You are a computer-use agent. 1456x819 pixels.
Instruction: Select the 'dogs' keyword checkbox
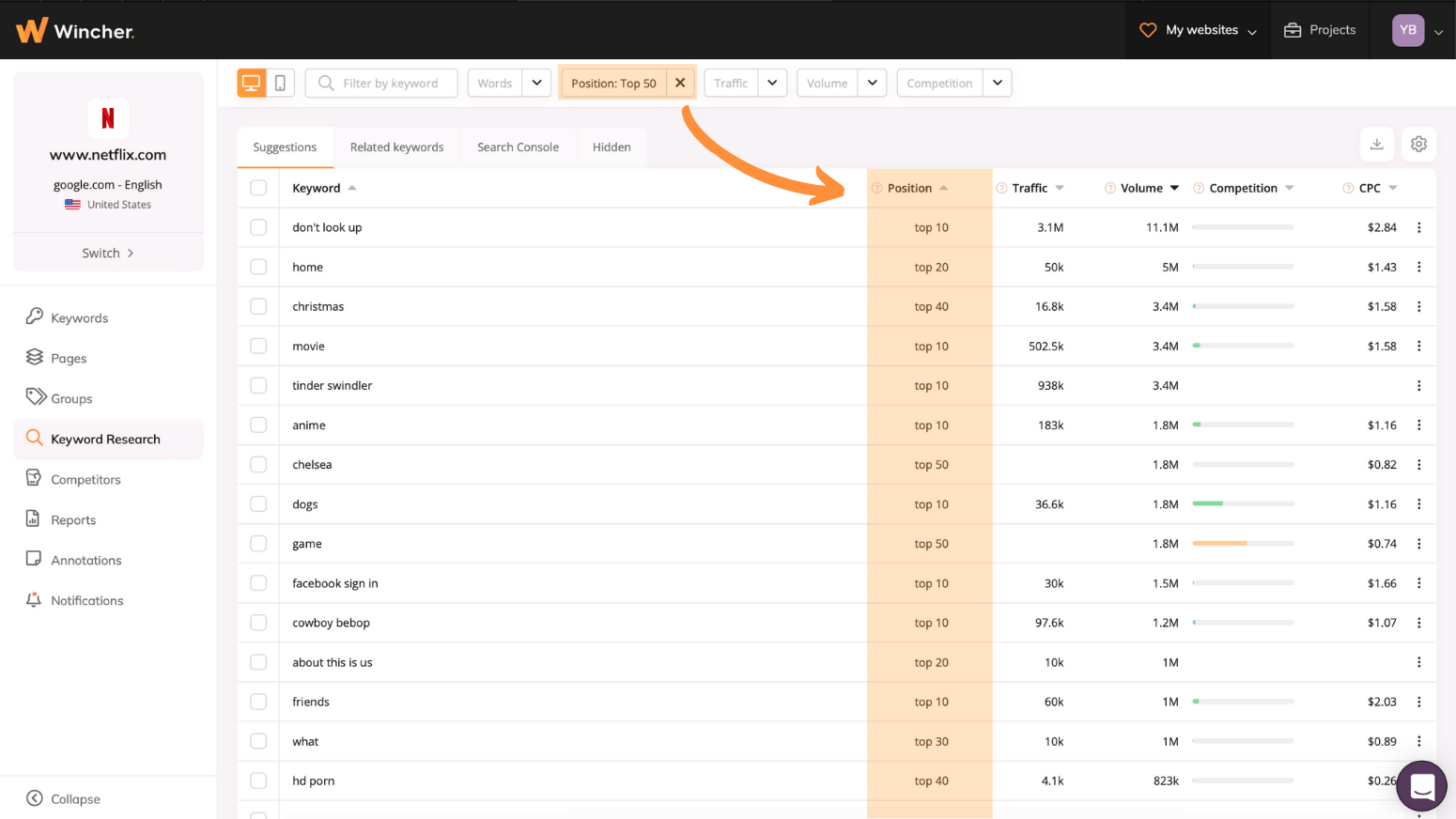(258, 503)
